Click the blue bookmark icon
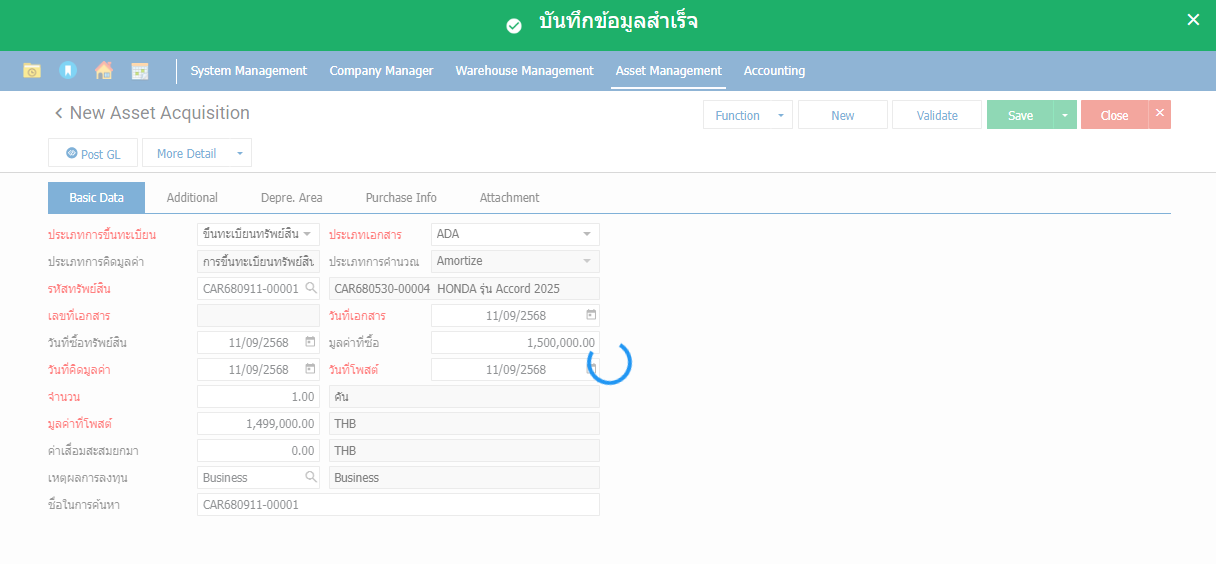 68,71
